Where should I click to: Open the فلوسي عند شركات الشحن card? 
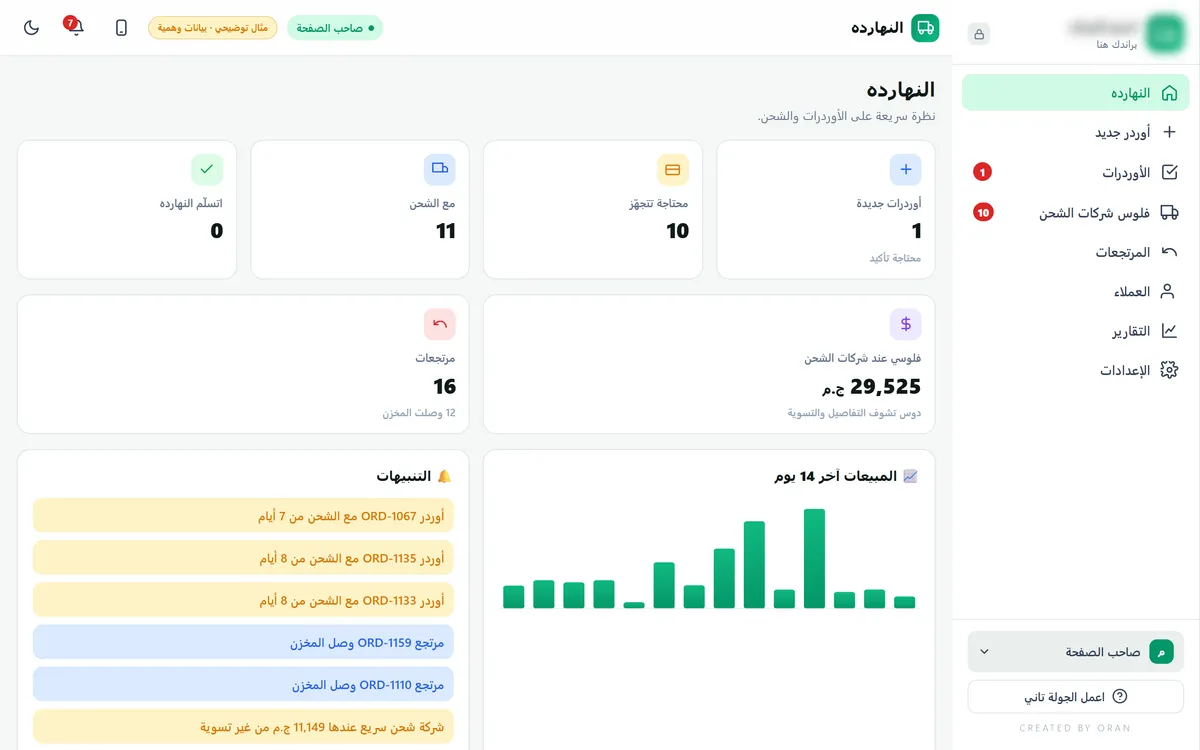709,364
